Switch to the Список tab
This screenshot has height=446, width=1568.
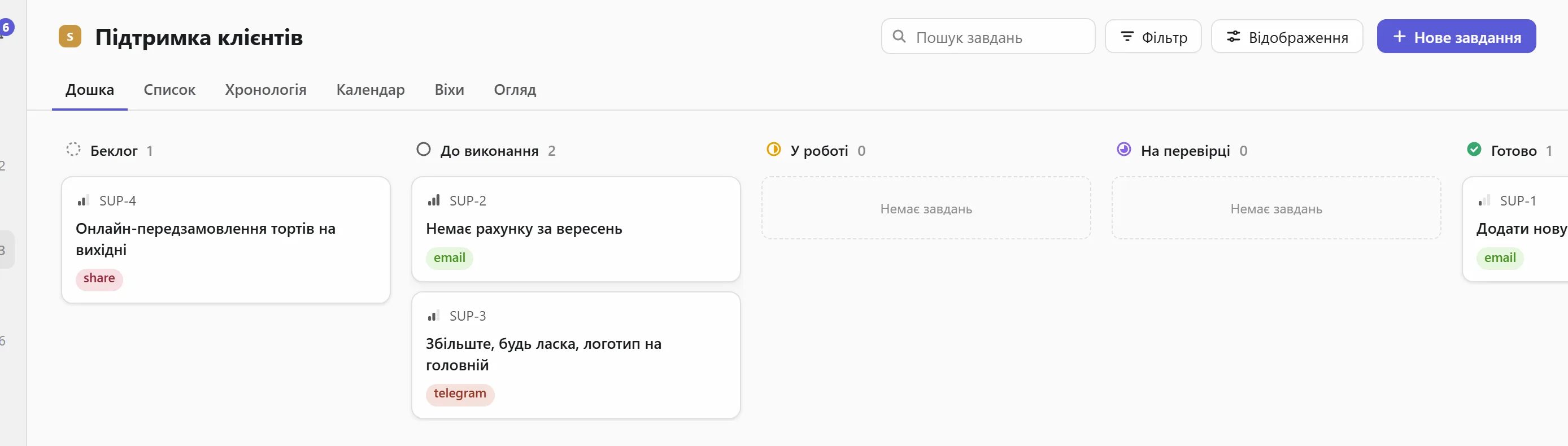(x=169, y=89)
